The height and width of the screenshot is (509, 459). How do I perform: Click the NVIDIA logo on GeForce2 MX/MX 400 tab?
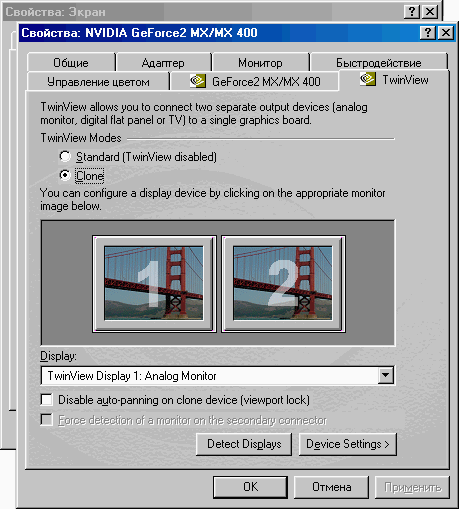click(197, 81)
